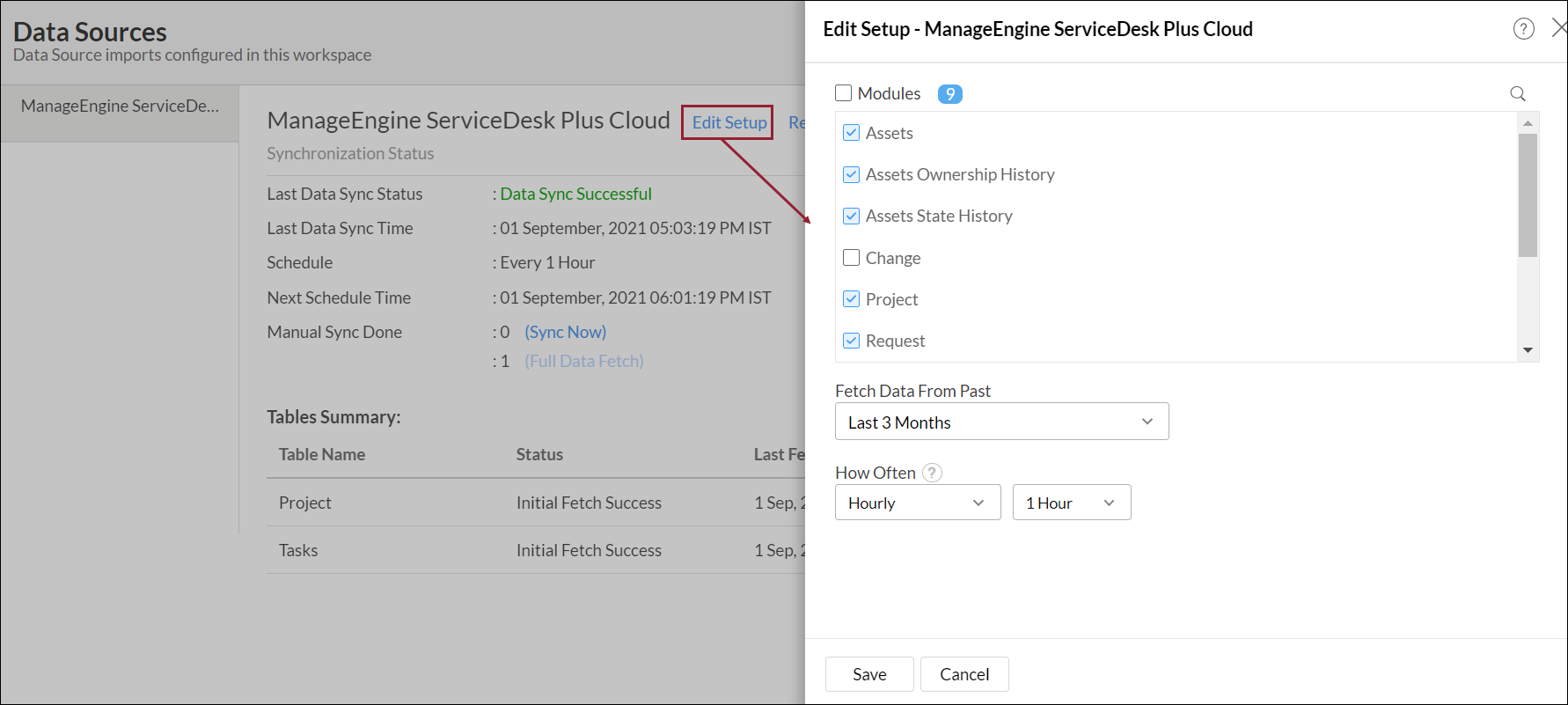Uncheck Assets Ownership History module

[851, 174]
